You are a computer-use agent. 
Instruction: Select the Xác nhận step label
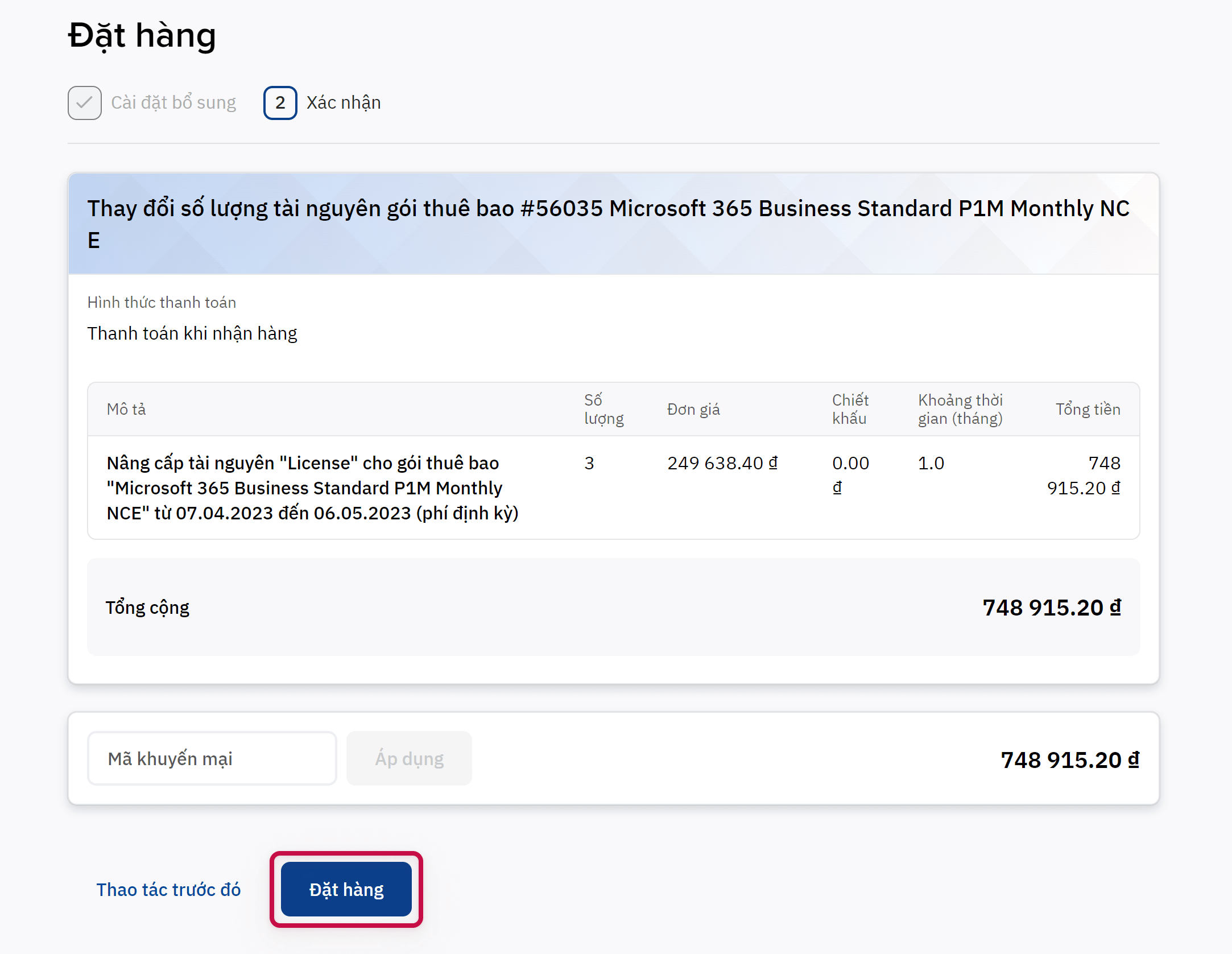coord(344,103)
